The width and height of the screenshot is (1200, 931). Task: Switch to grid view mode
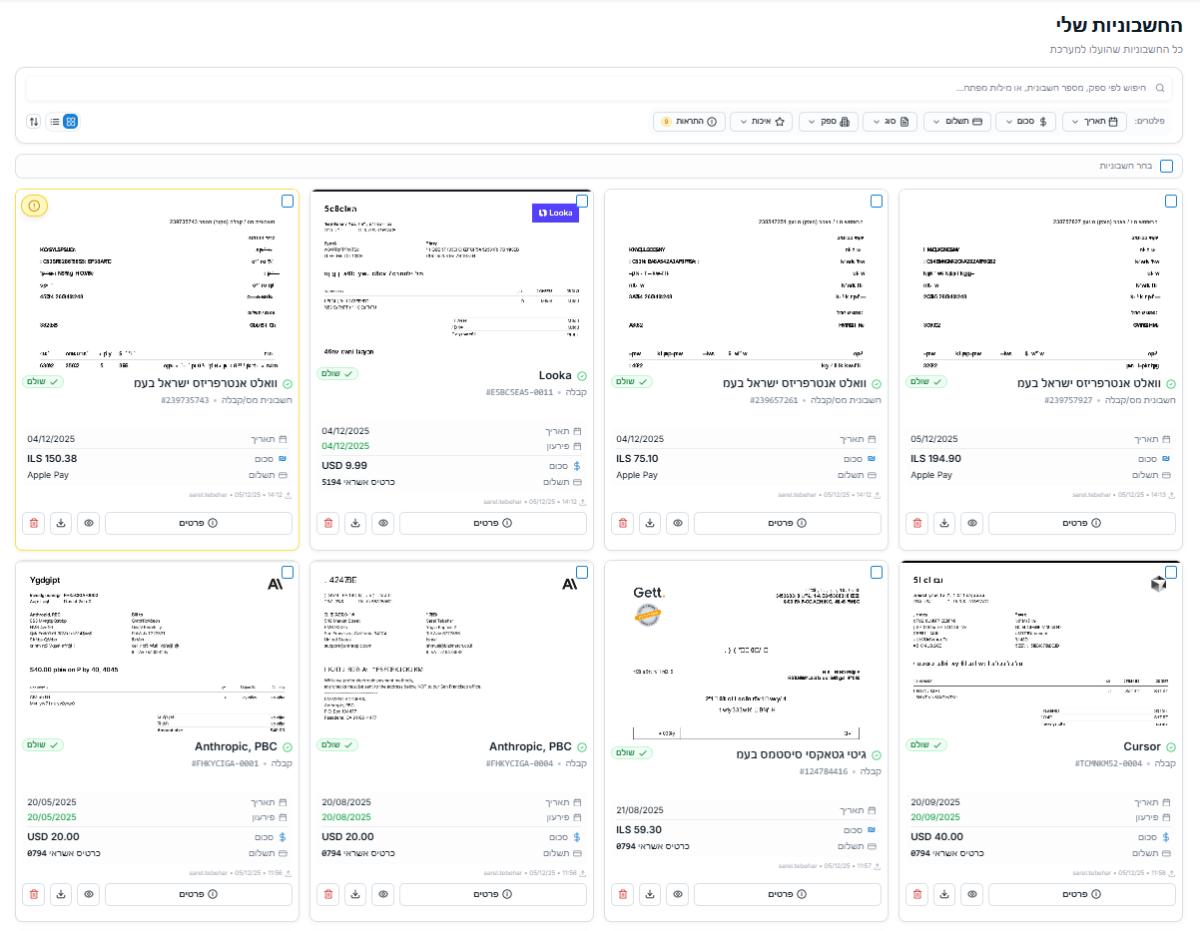tap(71, 122)
